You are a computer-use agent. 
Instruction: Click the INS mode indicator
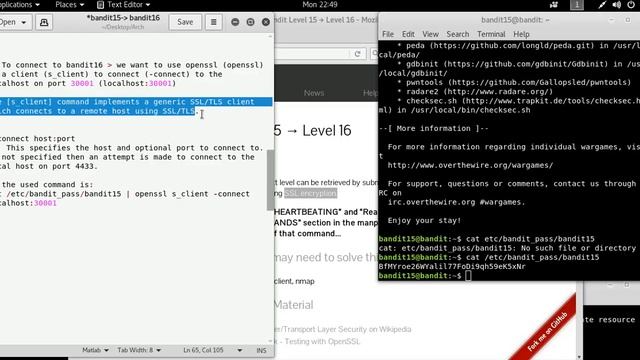[x=261, y=350]
